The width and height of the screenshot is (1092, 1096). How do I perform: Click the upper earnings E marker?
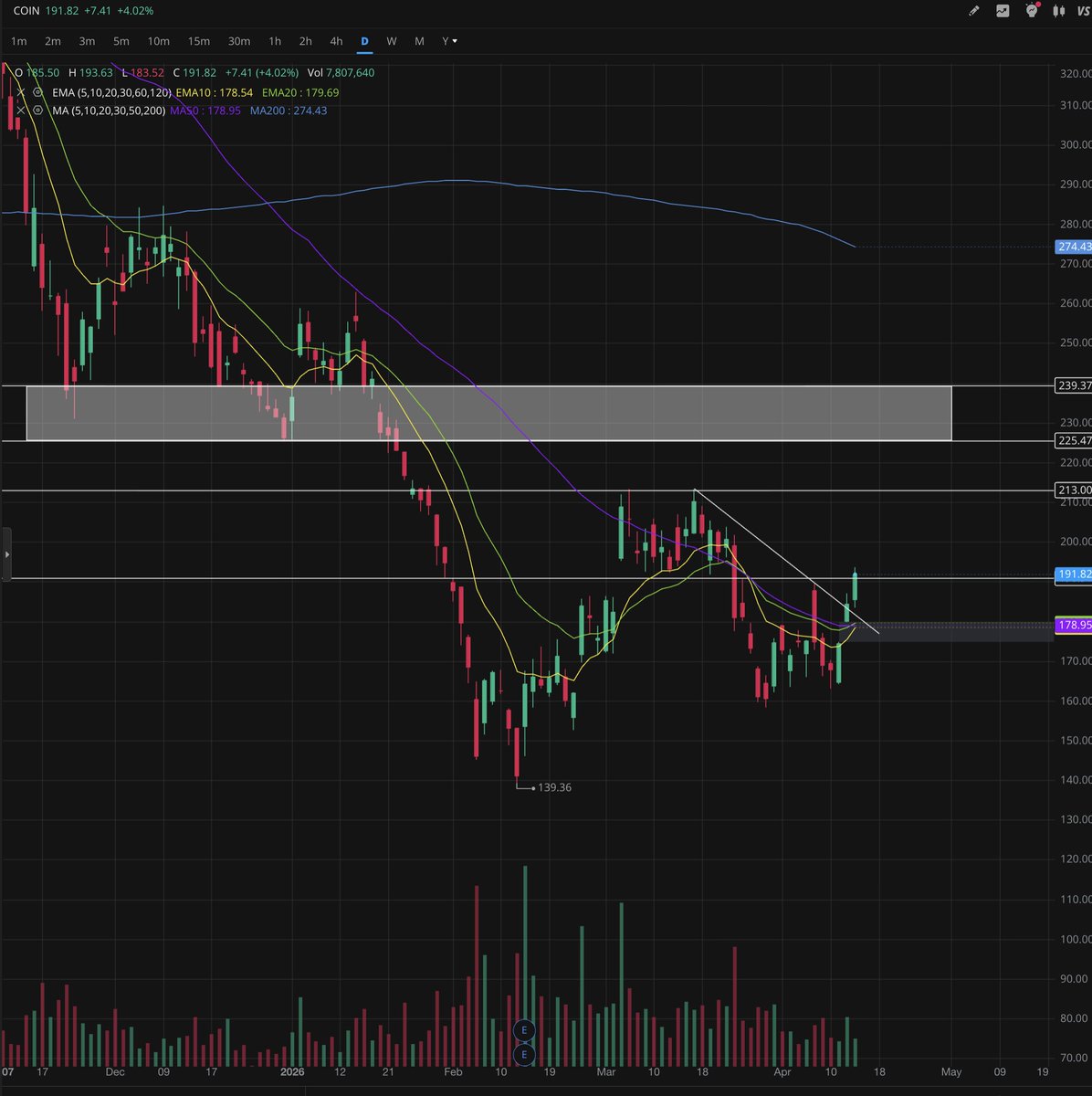(x=524, y=1030)
